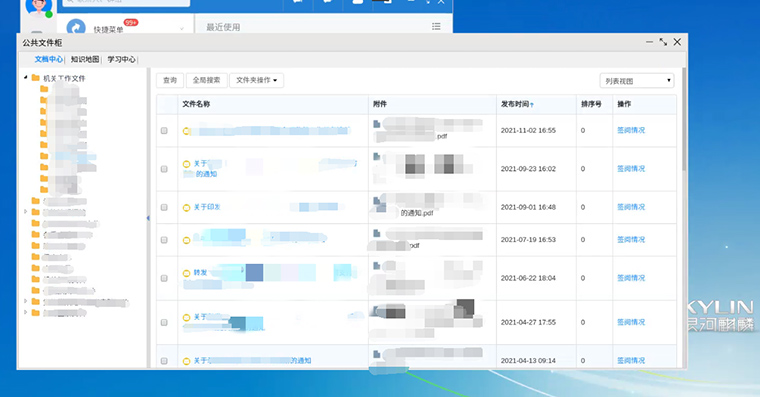
Task: Open the 快捷菜单 entry in back window
Action: 108,30
